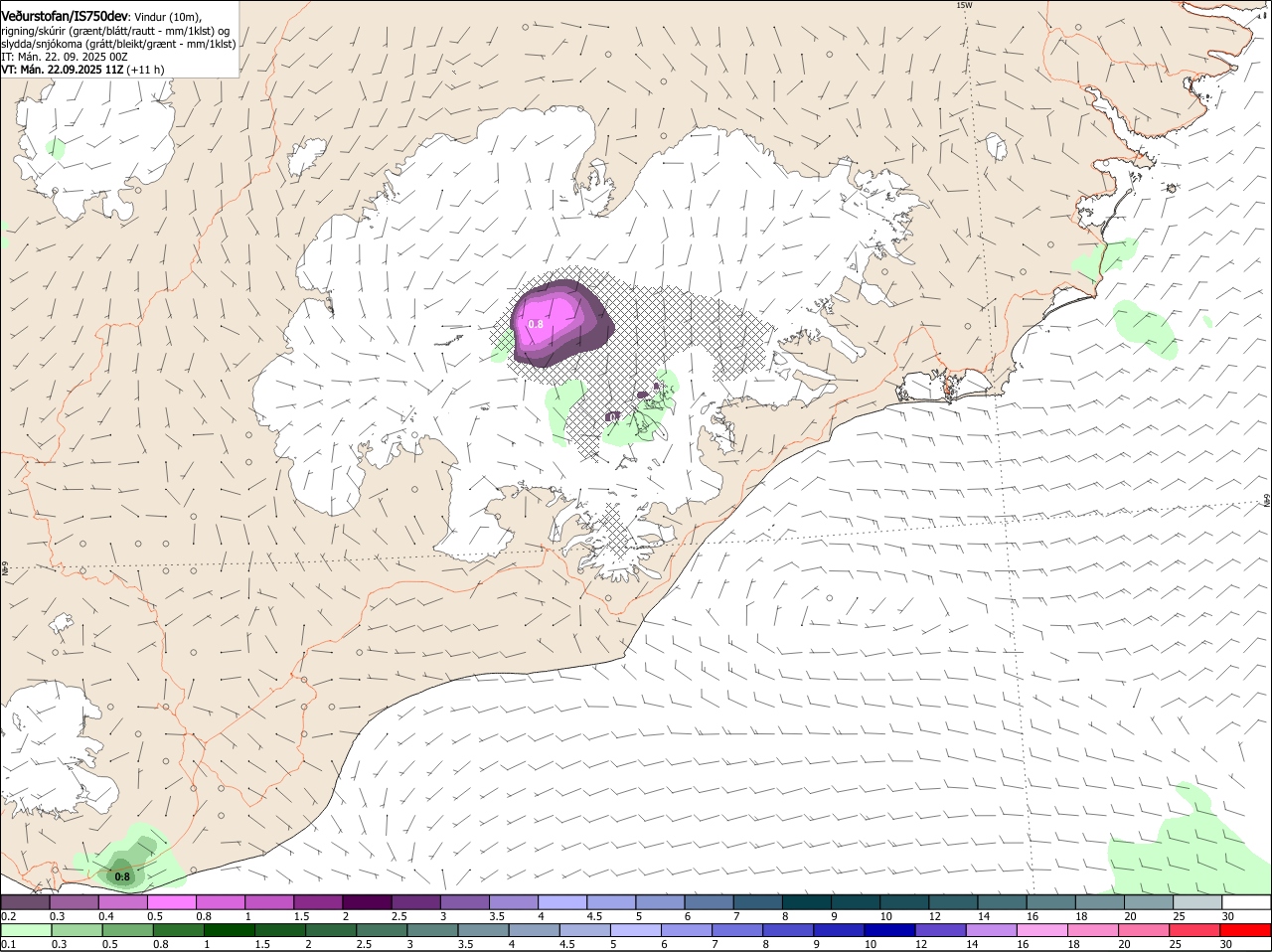Pick the upper legend swatch between 1 and 1.5
1272x952 pixels.
point(268,902)
